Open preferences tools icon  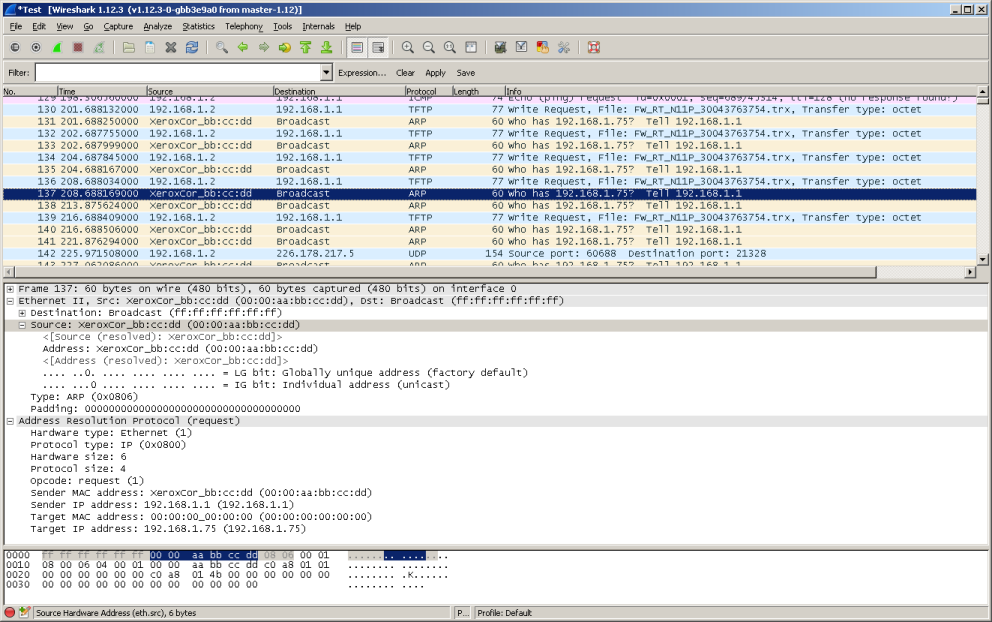coord(564,47)
